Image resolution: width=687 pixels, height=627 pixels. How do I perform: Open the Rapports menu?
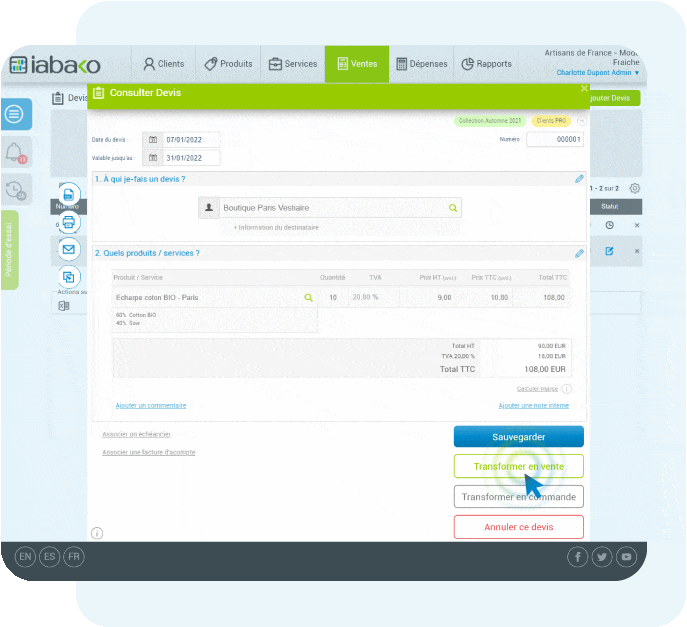tap(486, 64)
